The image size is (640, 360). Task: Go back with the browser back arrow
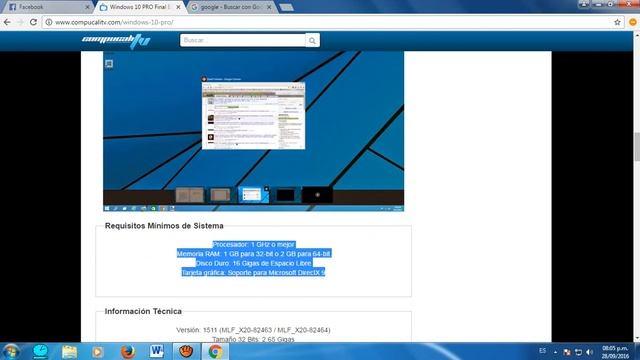pos(7,22)
